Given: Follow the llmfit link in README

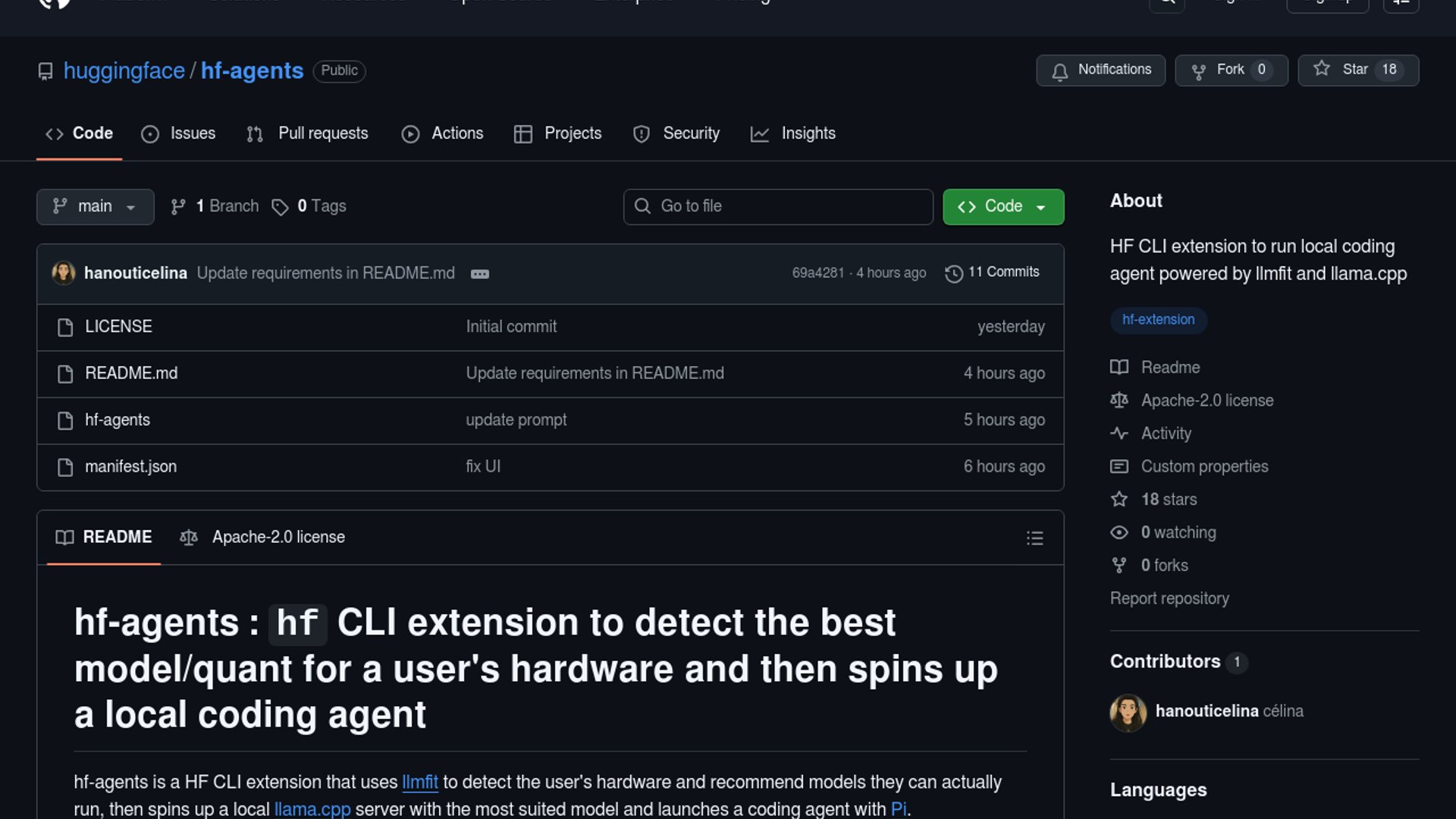Looking at the screenshot, I should click(419, 782).
